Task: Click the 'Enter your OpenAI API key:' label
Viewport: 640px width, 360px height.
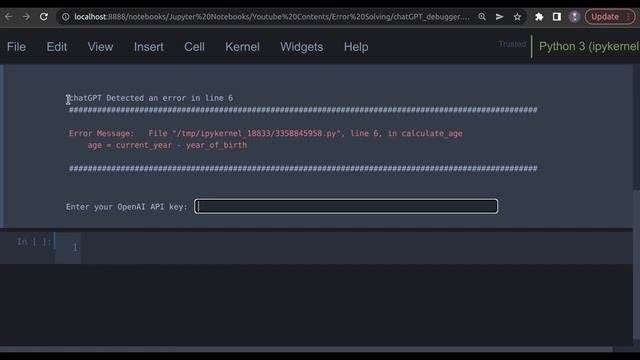Action: pos(127,207)
